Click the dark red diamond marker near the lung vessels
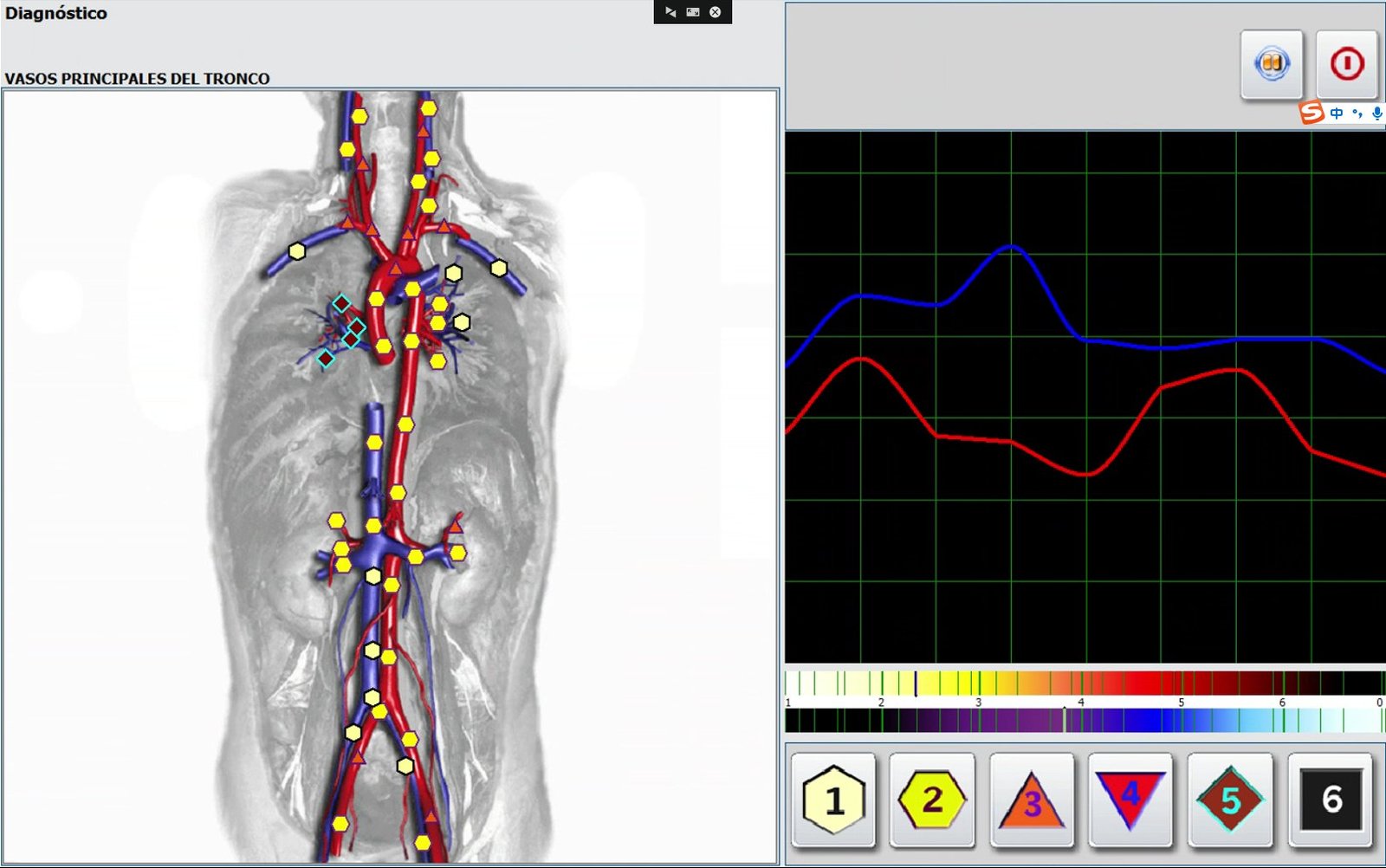Image resolution: width=1386 pixels, height=868 pixels. pos(325,358)
